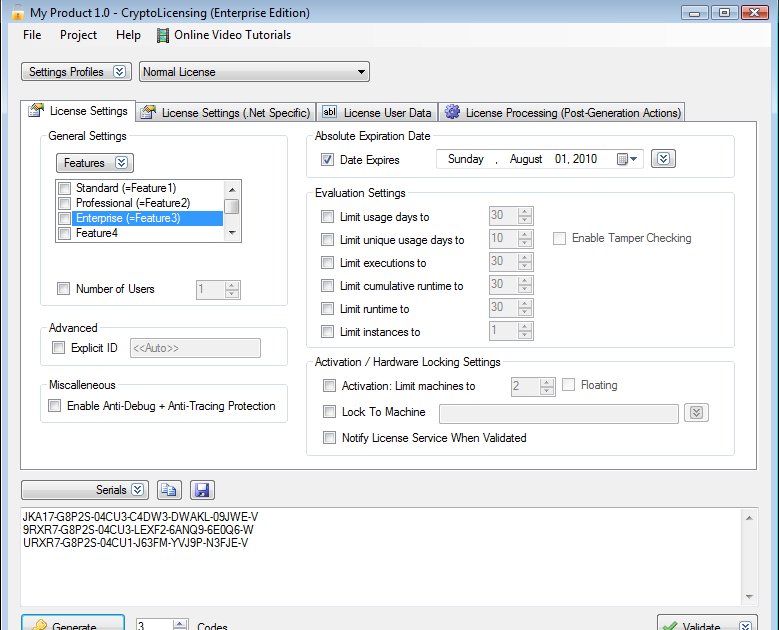
Task: Enable Tamper Checking checkbox
Action: tap(559, 238)
